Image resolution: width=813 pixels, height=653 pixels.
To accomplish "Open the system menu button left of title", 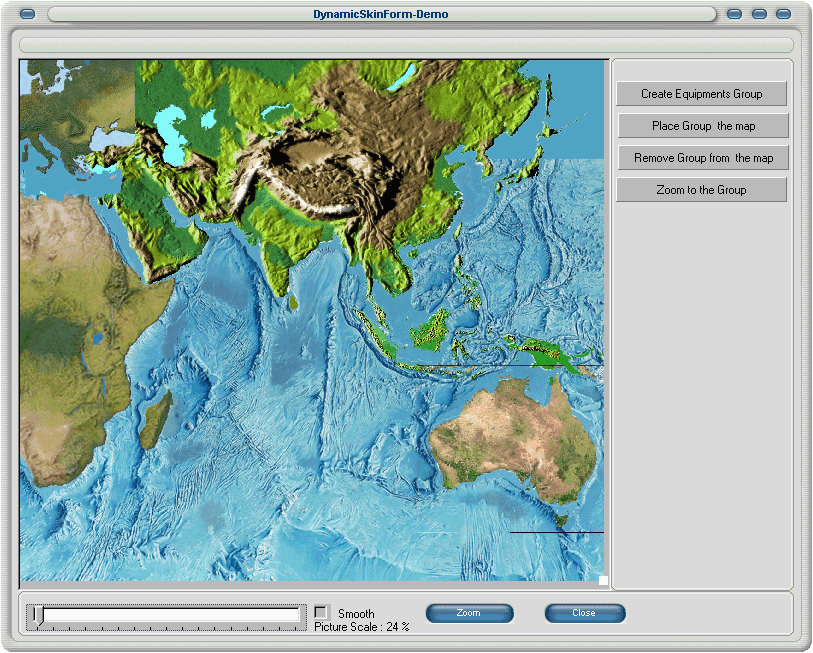I will pos(27,14).
